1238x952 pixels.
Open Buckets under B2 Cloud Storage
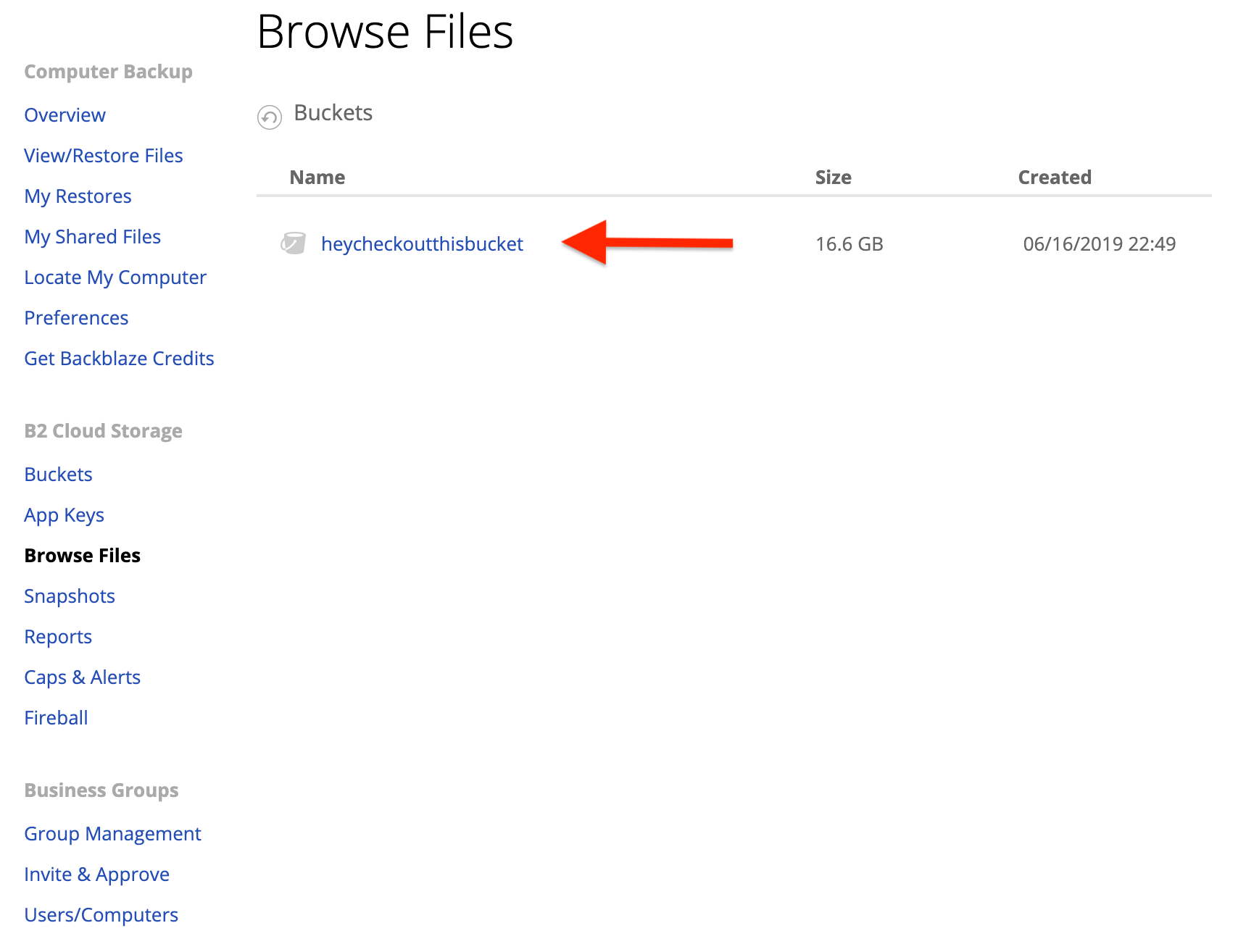pos(58,475)
